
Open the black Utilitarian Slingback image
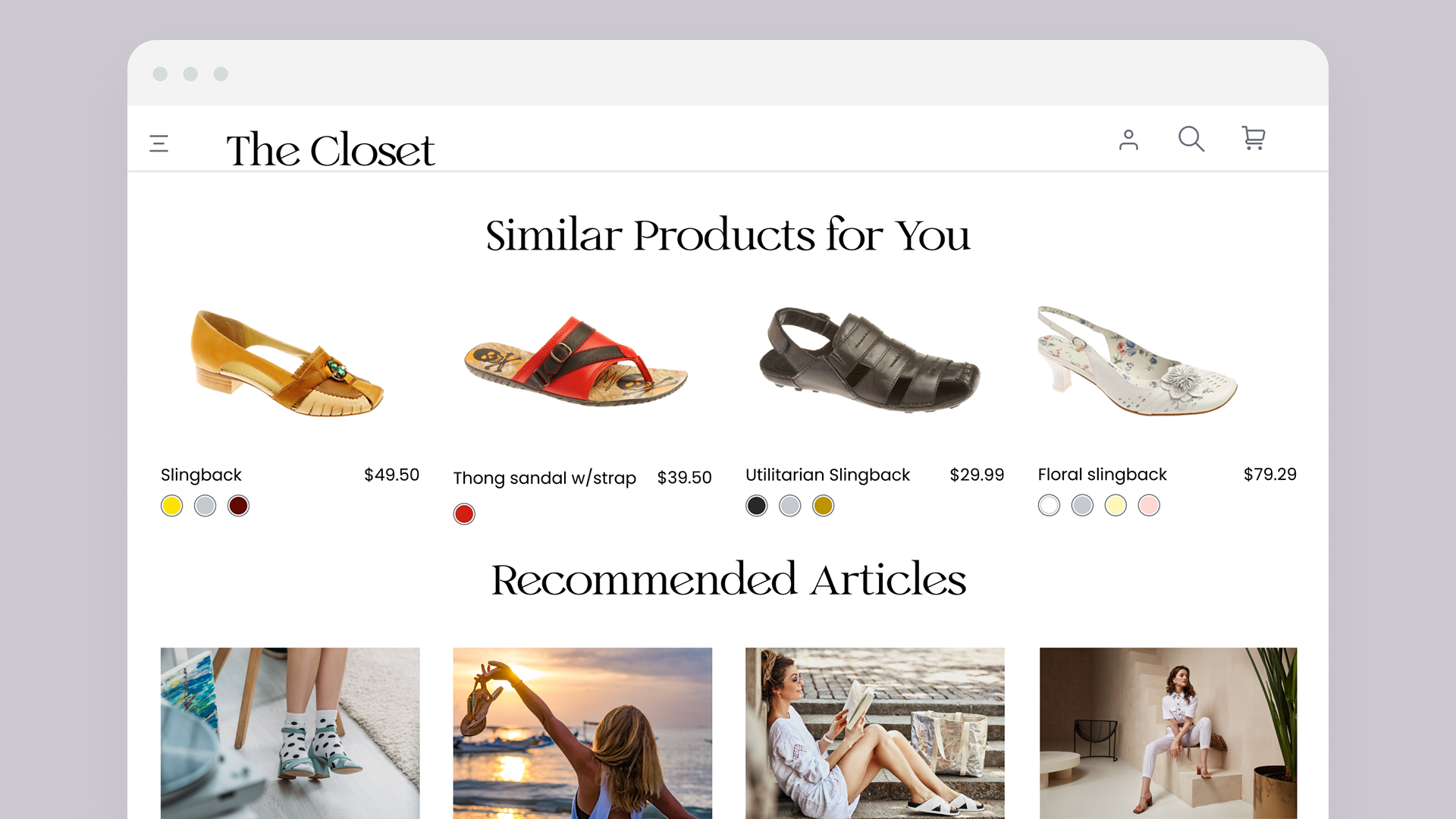(870, 359)
